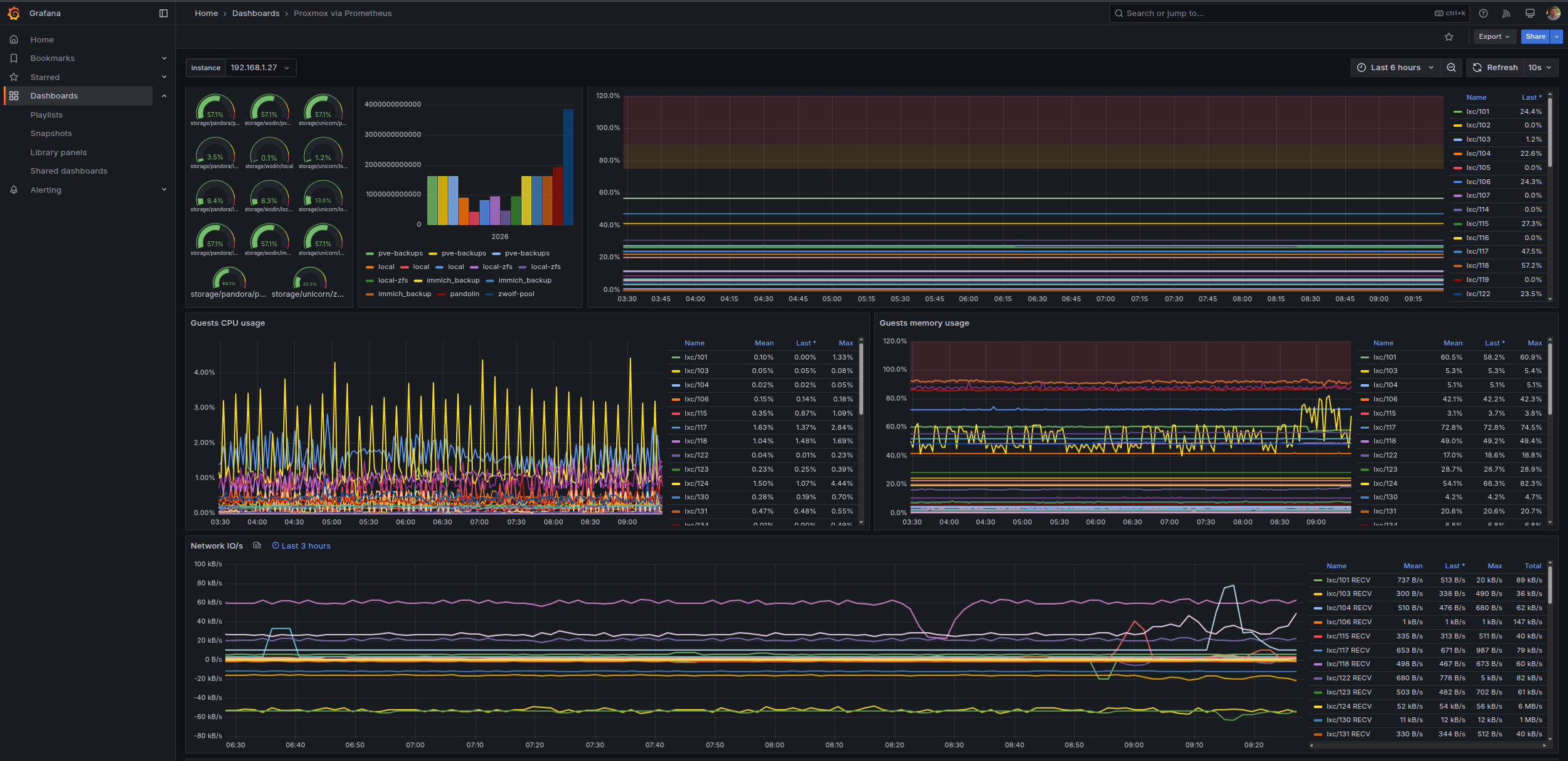The image size is (1568, 761).
Task: Sort Guests CPU legend by Mean column
Action: (x=764, y=343)
